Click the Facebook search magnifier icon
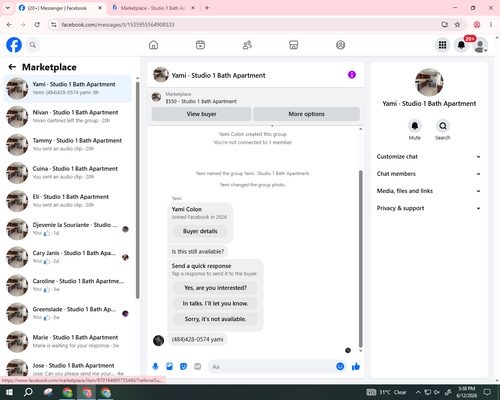Screen dimensions: 500x400 pos(33,45)
